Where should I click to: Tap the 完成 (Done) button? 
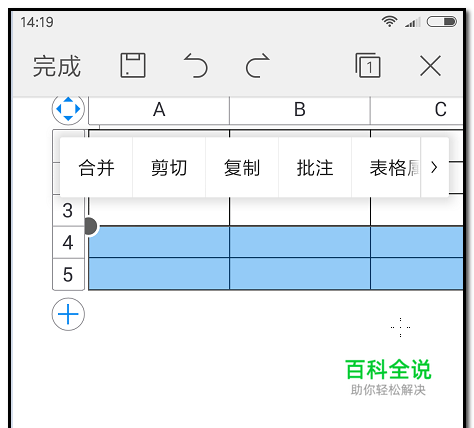coord(57,66)
